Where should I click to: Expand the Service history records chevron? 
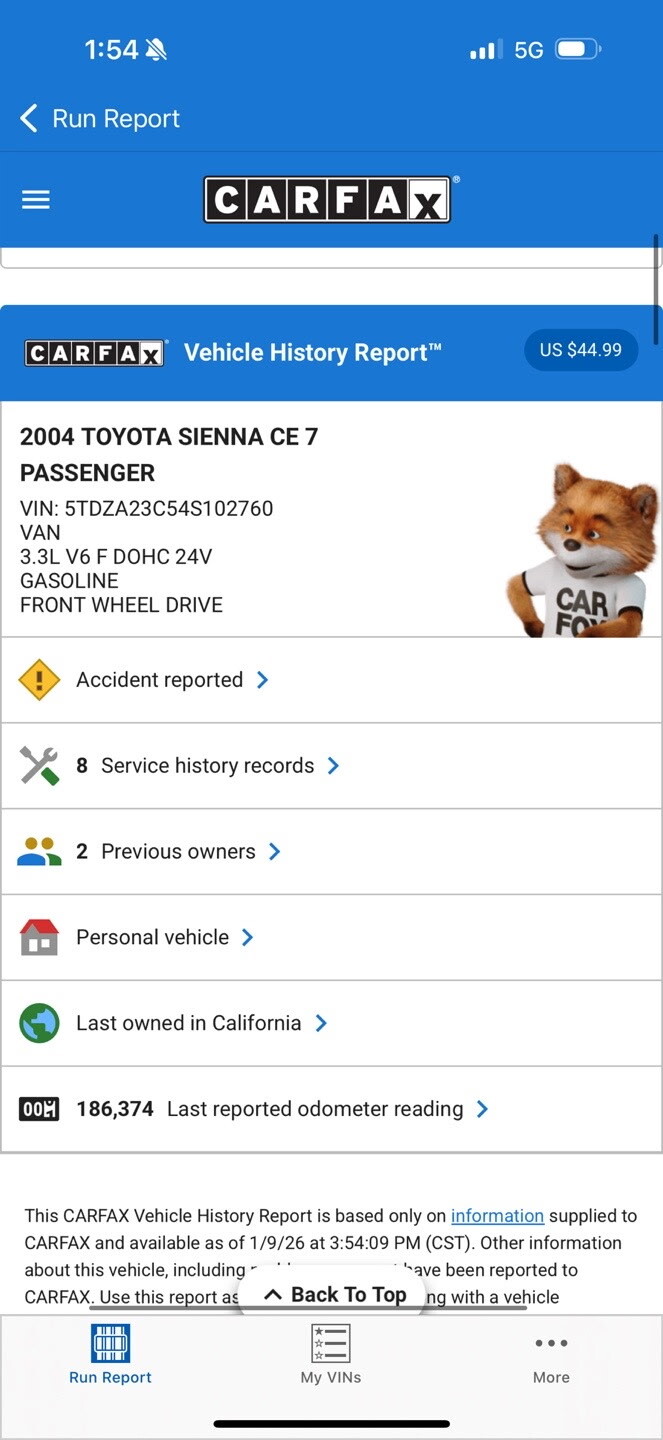(334, 766)
